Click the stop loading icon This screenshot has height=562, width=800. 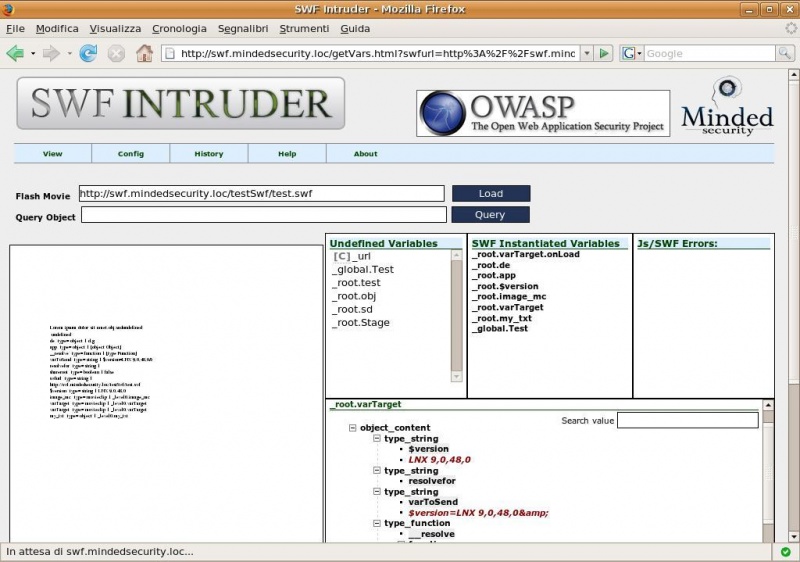click(x=116, y=53)
